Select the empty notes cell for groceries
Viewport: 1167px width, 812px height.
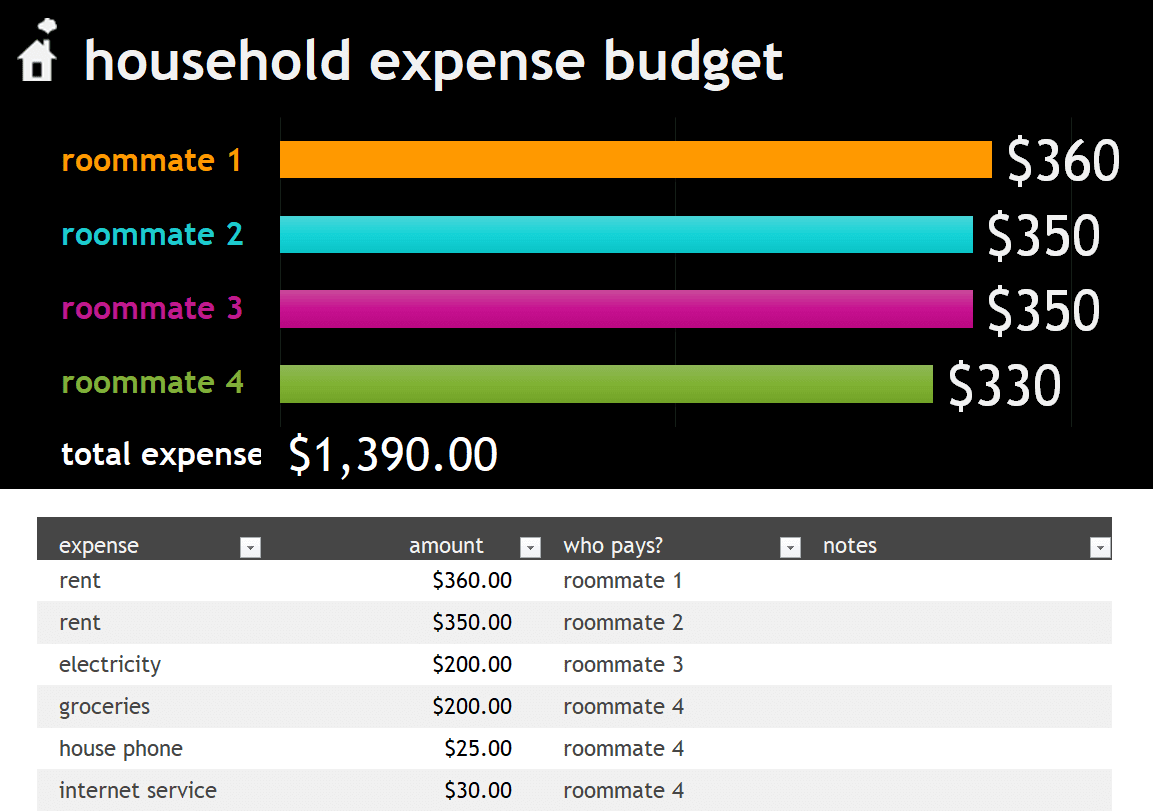coord(966,706)
